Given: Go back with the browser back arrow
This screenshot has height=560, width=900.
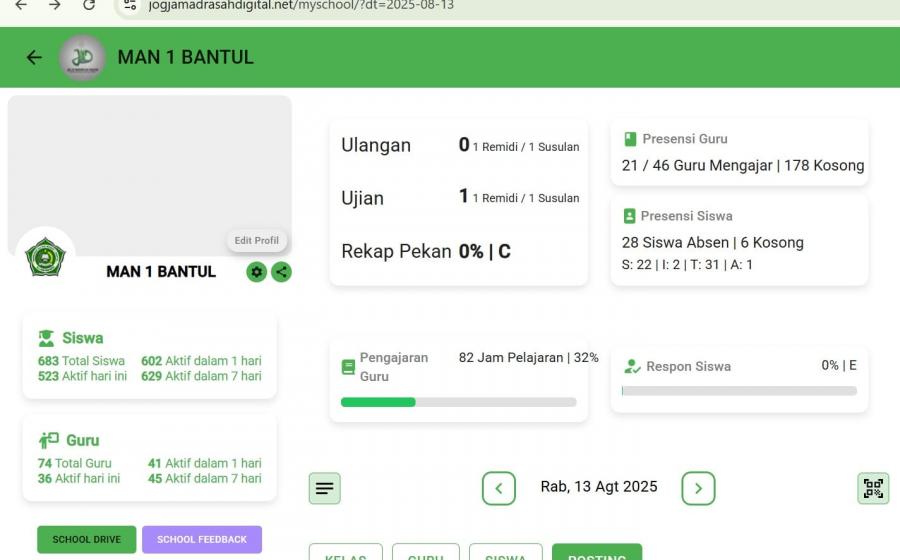Looking at the screenshot, I should point(21,5).
